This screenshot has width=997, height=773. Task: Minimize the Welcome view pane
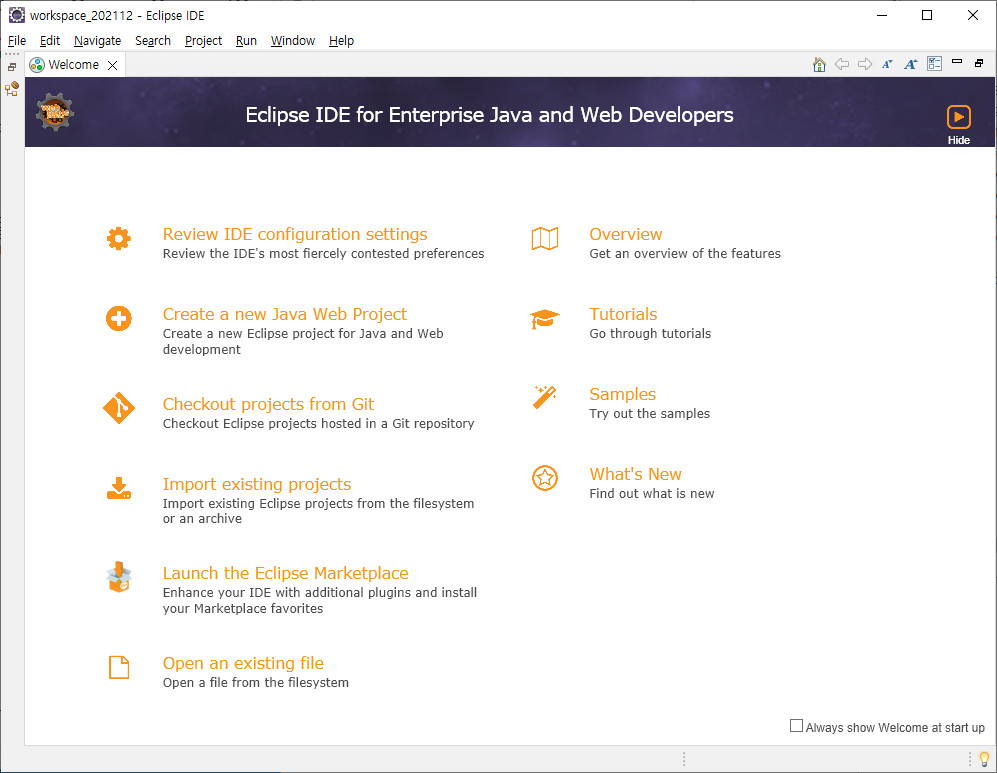point(957,62)
